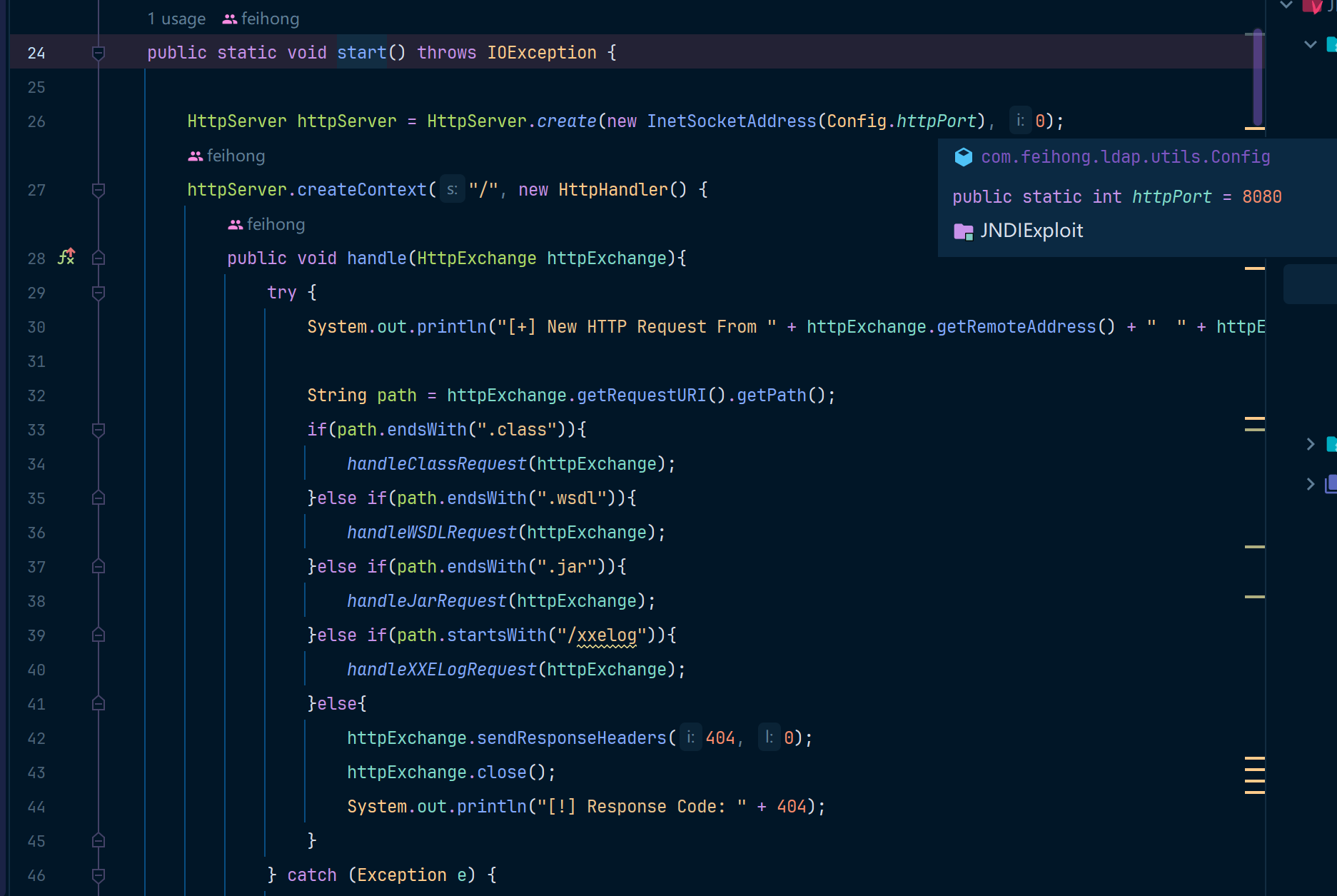The width and height of the screenshot is (1337, 896).
Task: Open com.feihong.ldap.utils.Config link in popup
Action: pos(1126,157)
